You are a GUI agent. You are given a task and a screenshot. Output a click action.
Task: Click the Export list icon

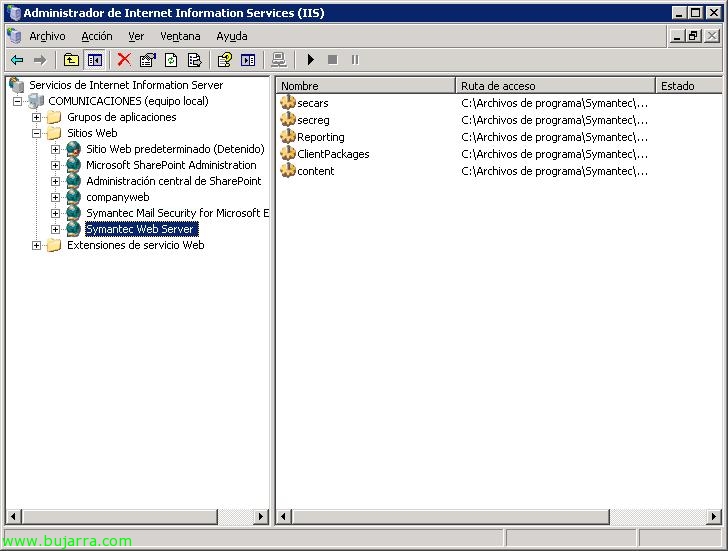coord(195,60)
